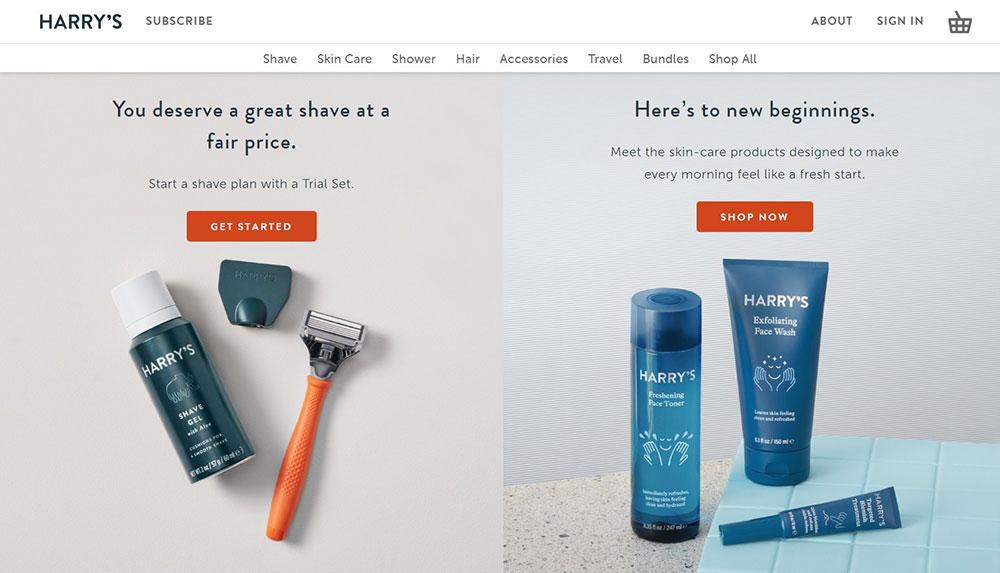Screen dimensions: 1000x573
Task: Go to the Shower category
Action: (x=413, y=59)
